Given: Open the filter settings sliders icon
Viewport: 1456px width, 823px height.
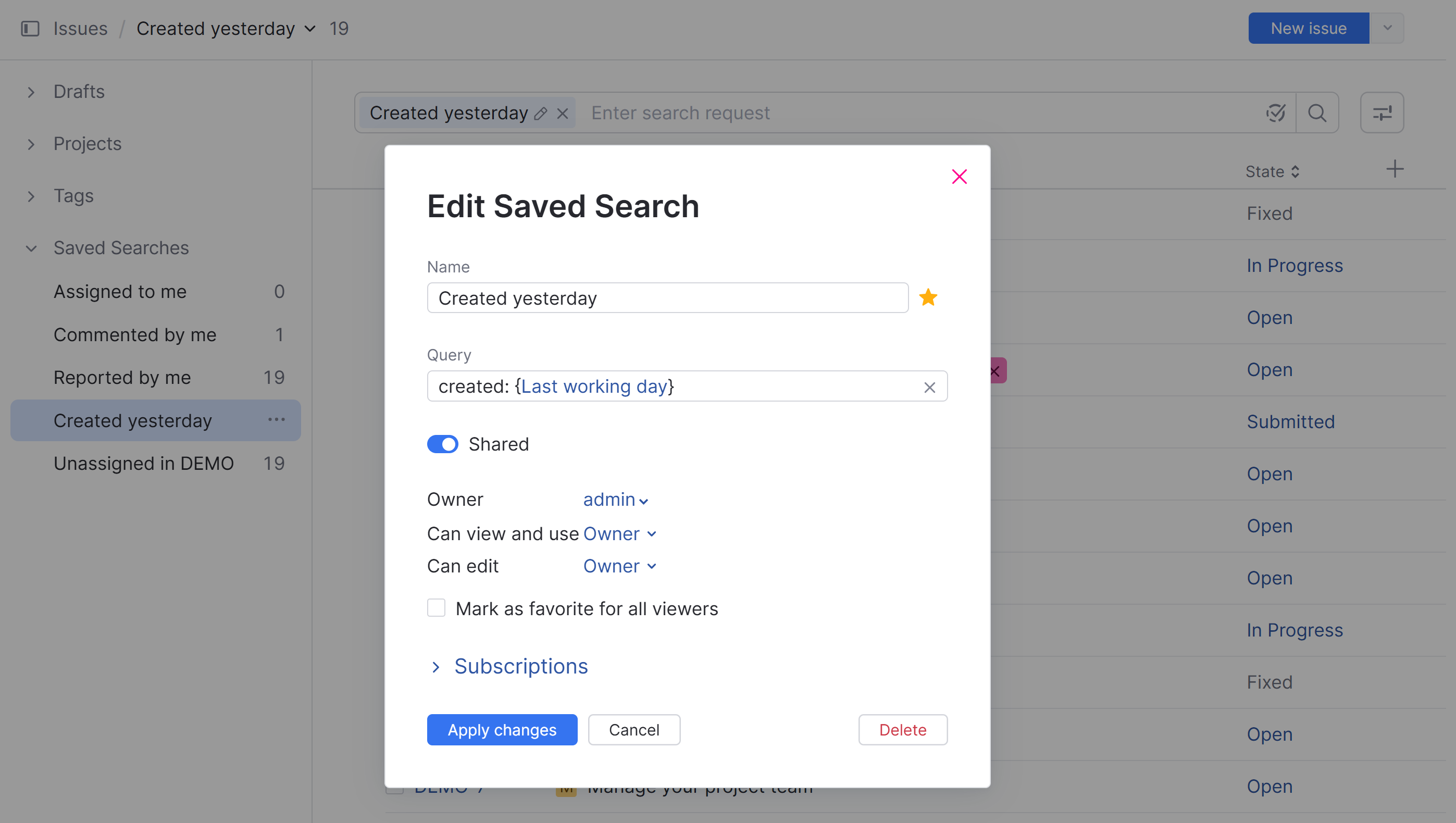Looking at the screenshot, I should click(x=1382, y=113).
